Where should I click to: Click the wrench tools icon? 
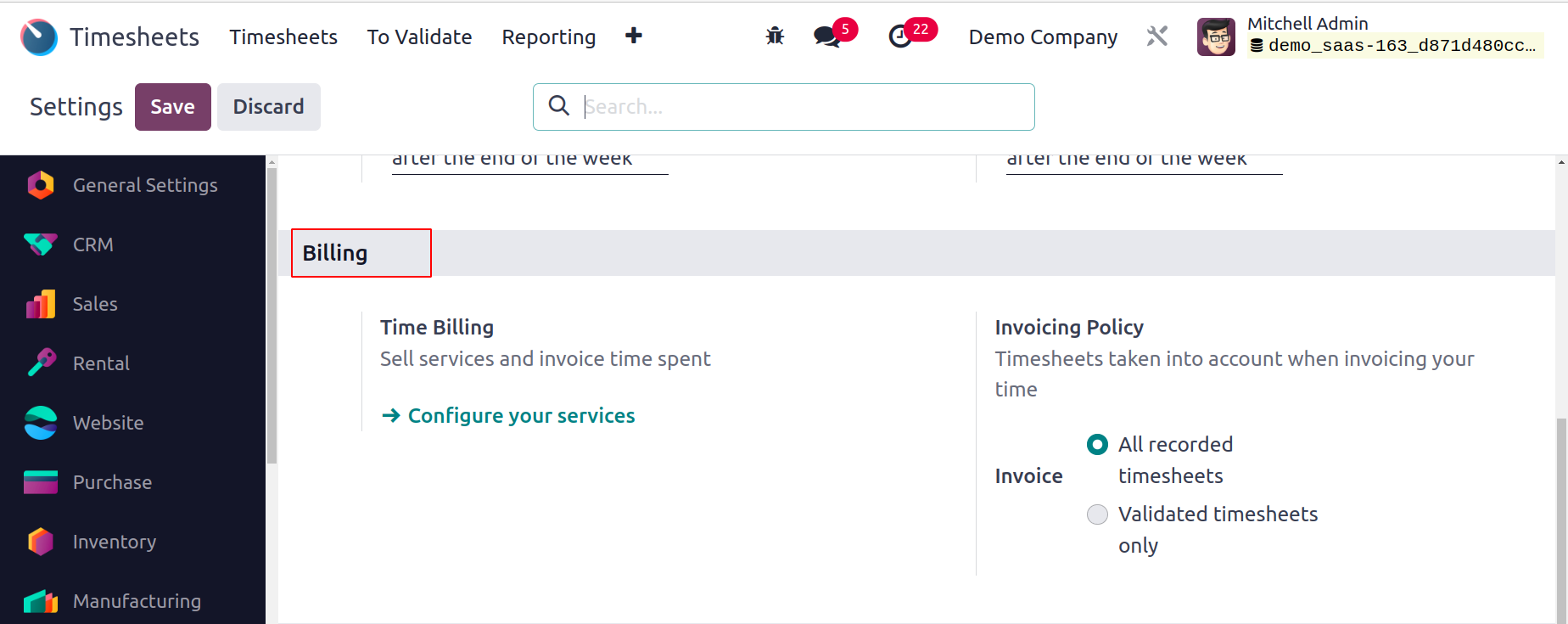click(x=1157, y=37)
